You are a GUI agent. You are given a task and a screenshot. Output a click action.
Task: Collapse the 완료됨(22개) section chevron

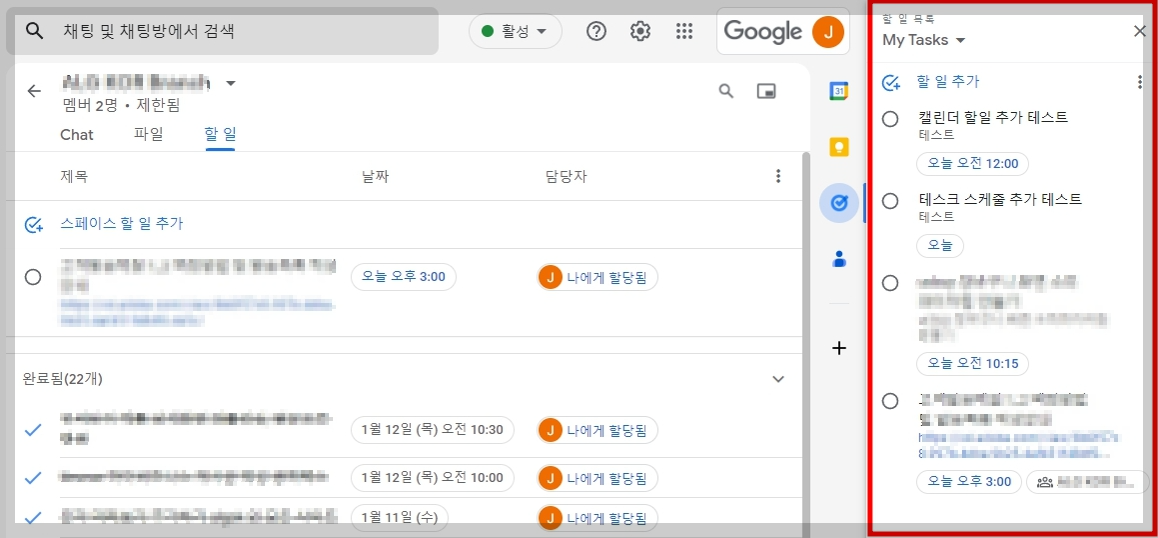pos(778,379)
